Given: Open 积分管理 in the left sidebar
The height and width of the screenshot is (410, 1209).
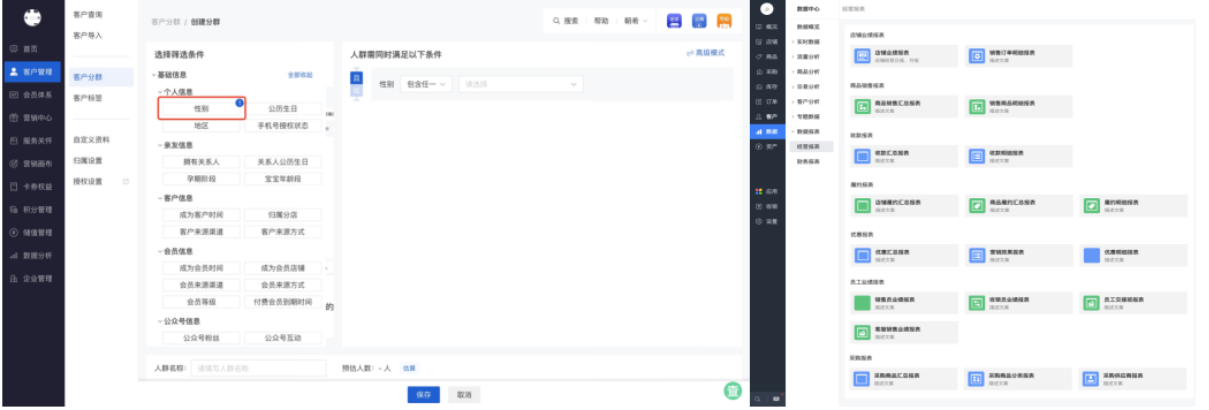Looking at the screenshot, I should [32, 210].
